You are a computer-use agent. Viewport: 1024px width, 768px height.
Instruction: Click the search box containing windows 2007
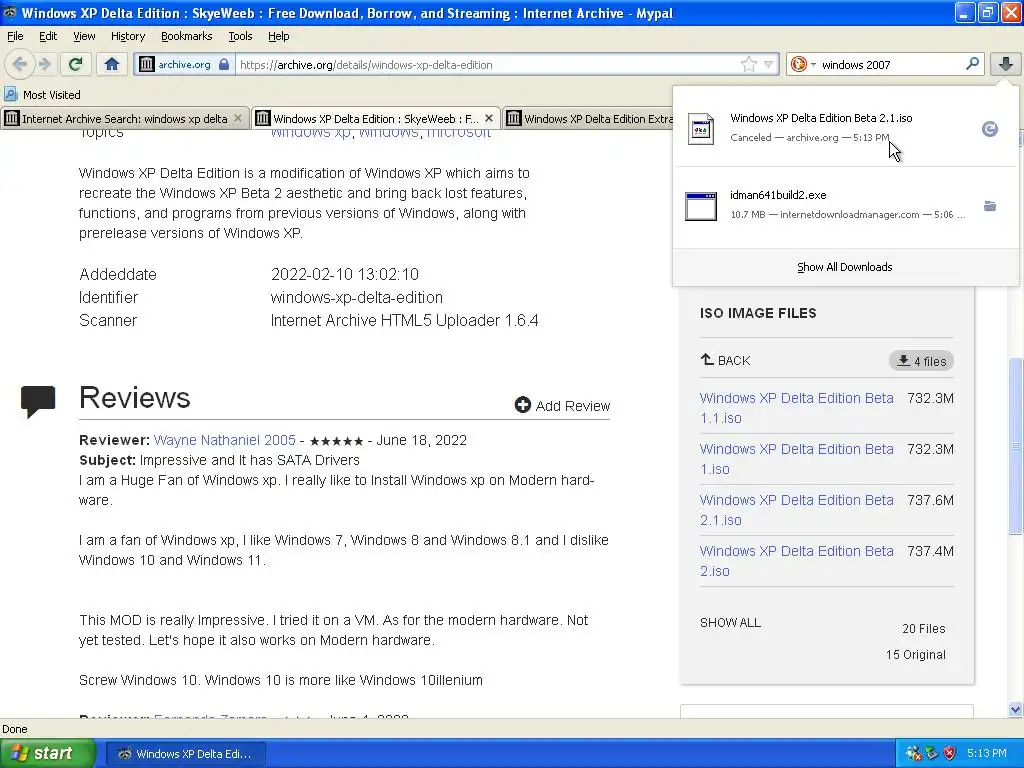889,64
